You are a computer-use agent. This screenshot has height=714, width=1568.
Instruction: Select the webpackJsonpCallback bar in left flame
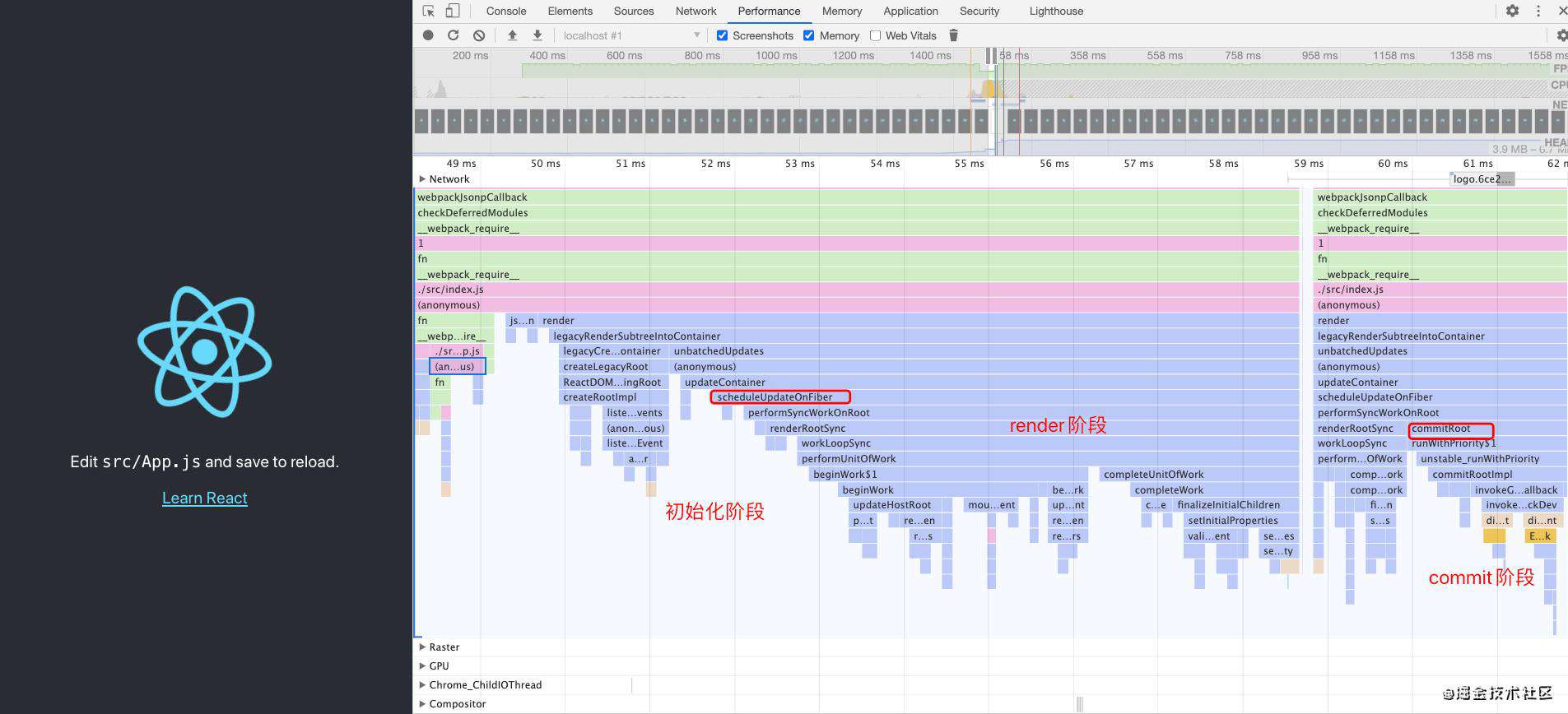(856, 197)
